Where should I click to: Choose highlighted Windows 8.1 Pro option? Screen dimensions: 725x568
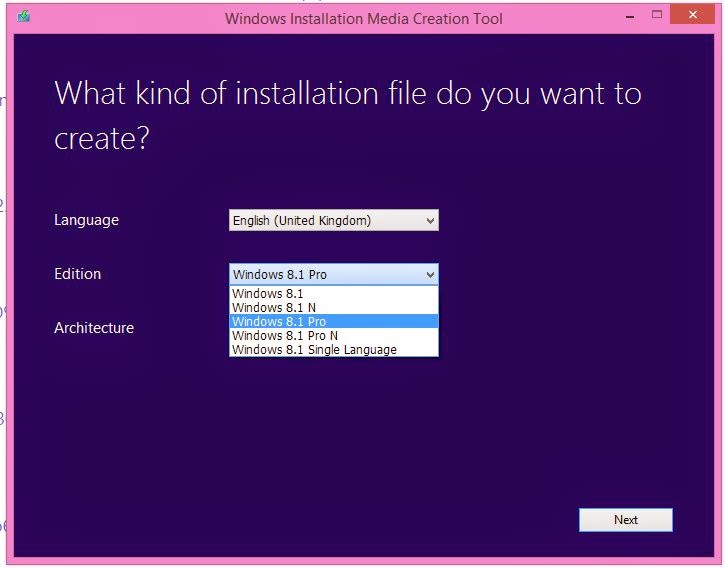pos(333,321)
